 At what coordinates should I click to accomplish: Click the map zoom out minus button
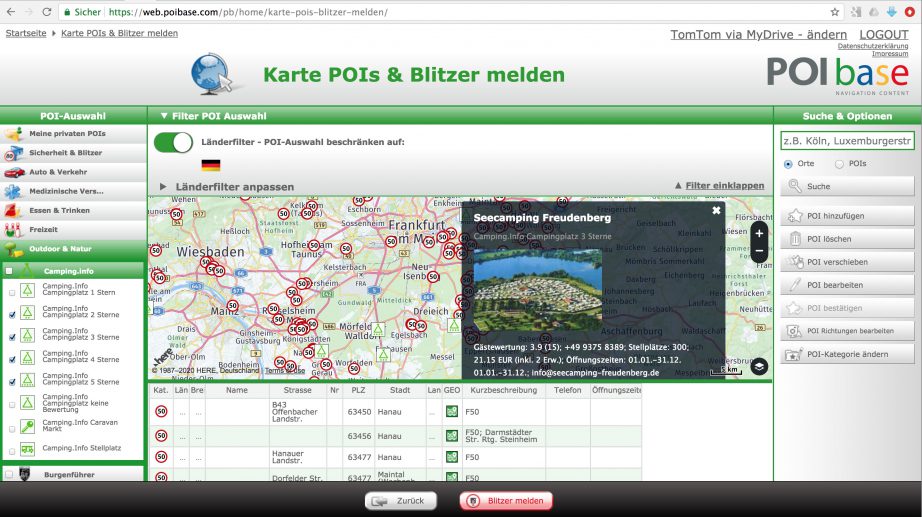click(x=759, y=251)
